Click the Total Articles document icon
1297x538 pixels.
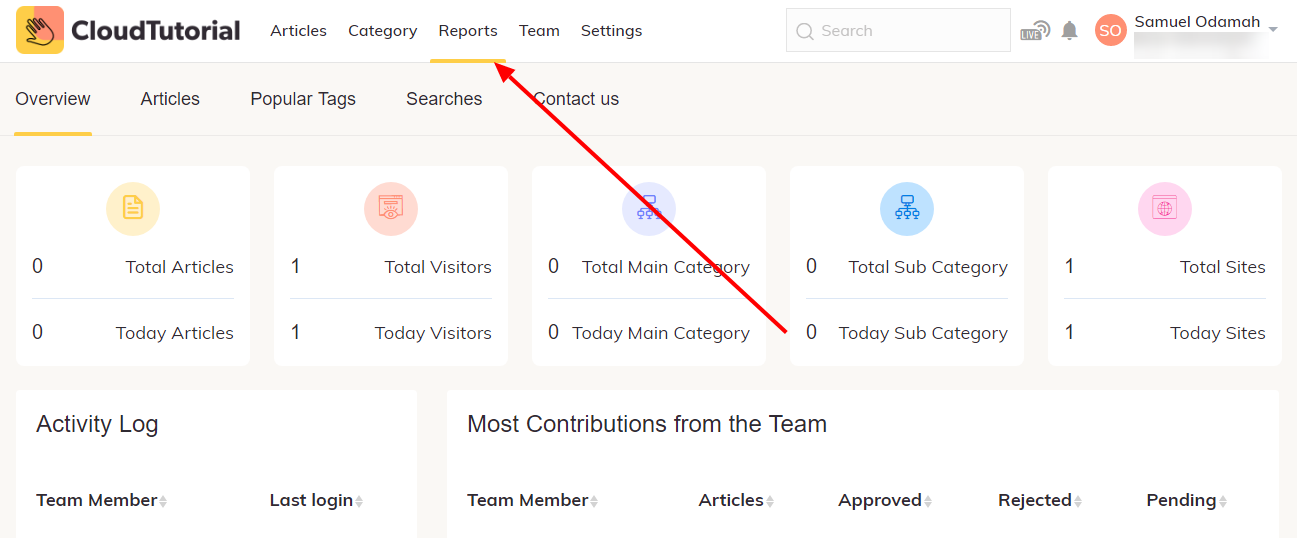(x=133, y=208)
